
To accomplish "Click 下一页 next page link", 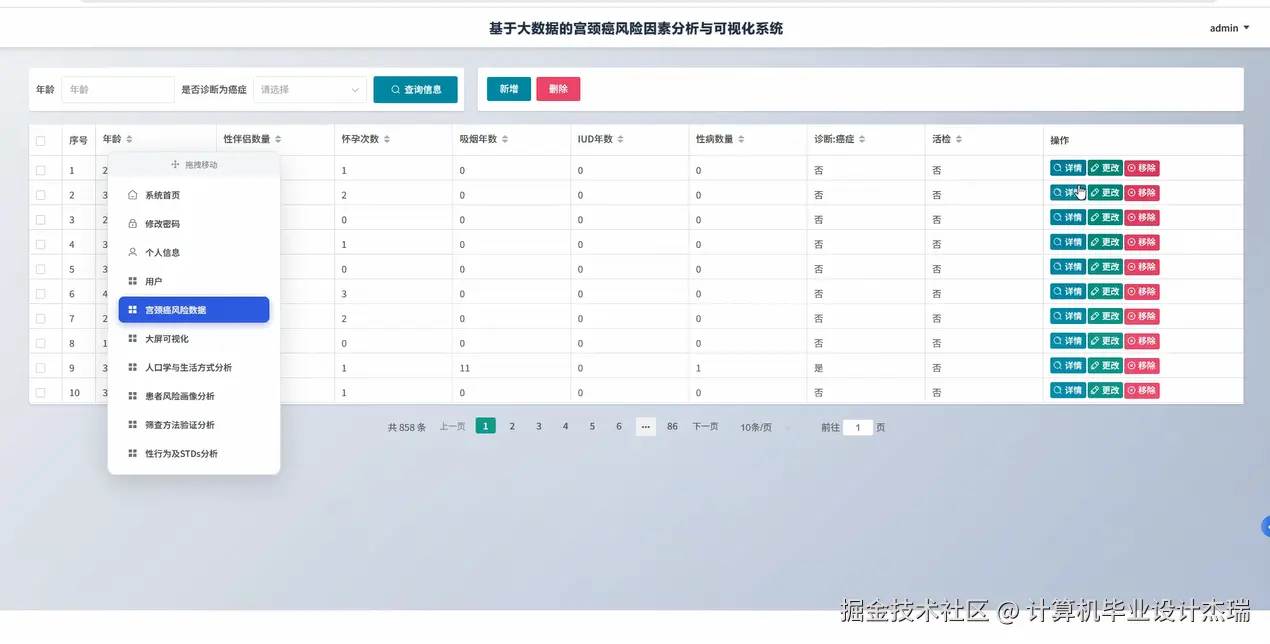I will [x=706, y=427].
